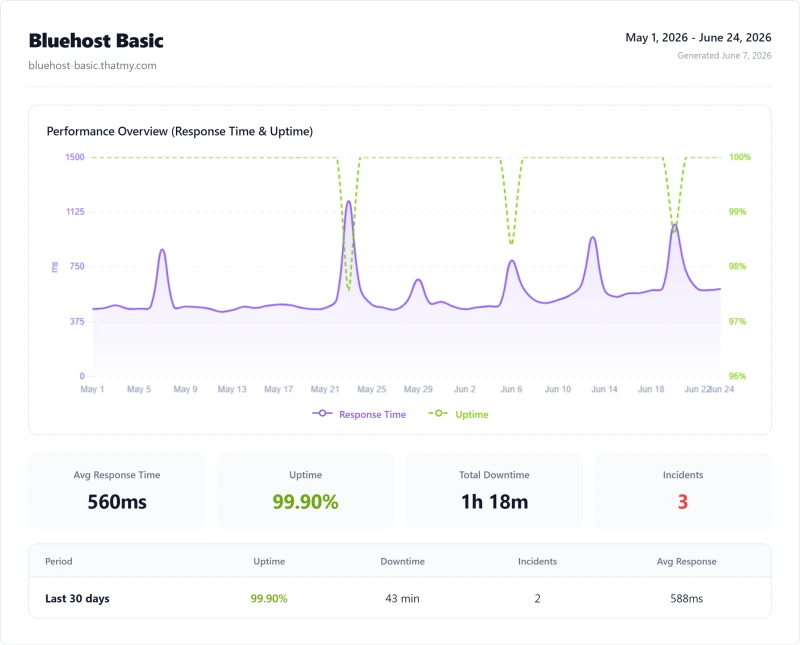Click the Generated June 7, 2026 text
This screenshot has width=800, height=645.
[x=724, y=56]
